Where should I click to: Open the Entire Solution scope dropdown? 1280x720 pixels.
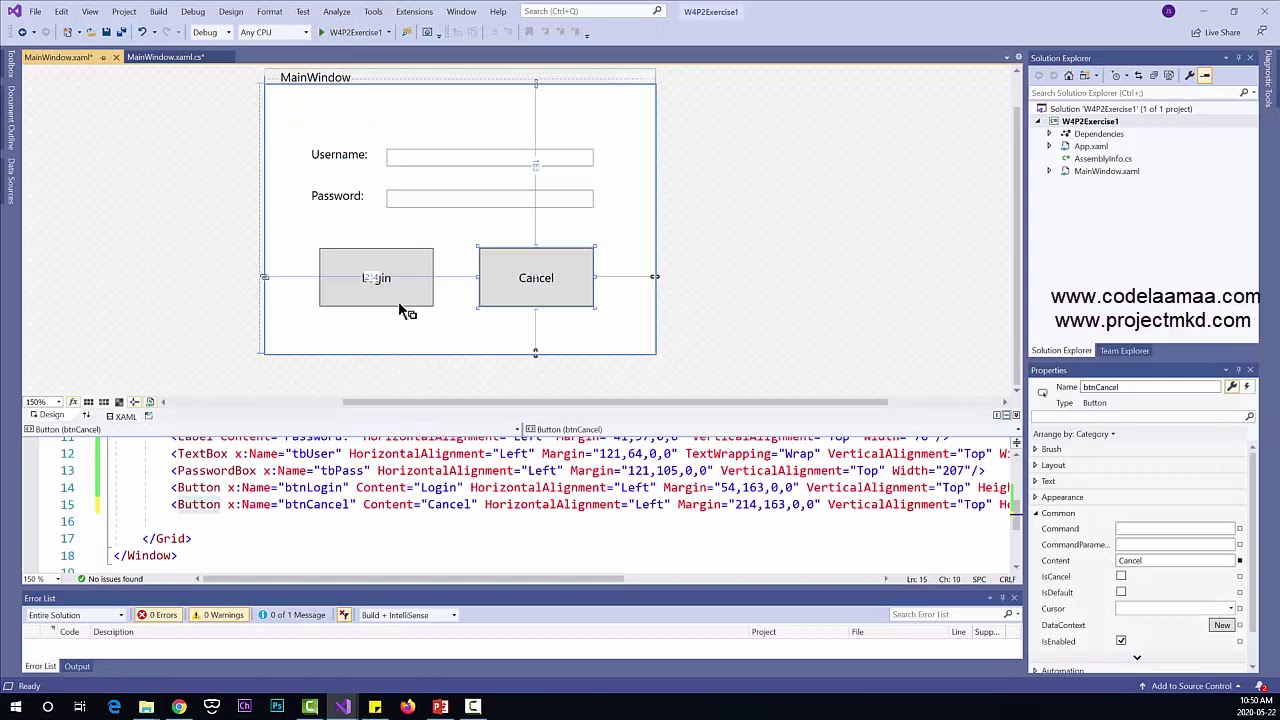click(76, 615)
